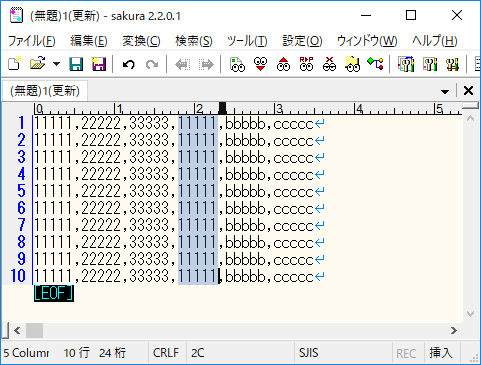481x365 pixels.
Task: Close the current tab with X
Action: tap(468, 91)
